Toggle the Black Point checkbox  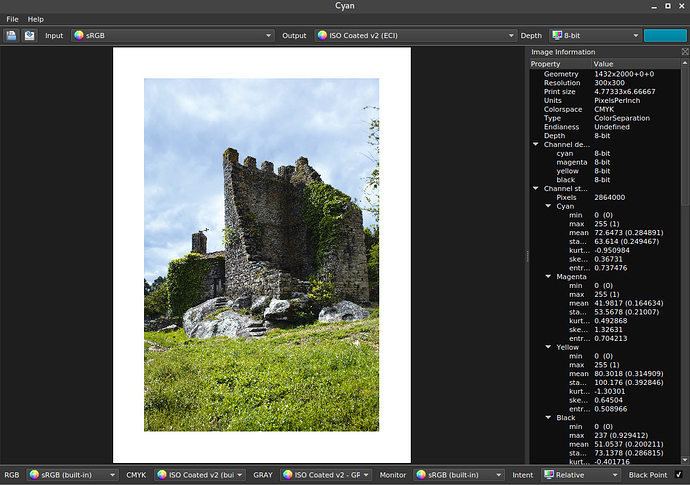678,475
